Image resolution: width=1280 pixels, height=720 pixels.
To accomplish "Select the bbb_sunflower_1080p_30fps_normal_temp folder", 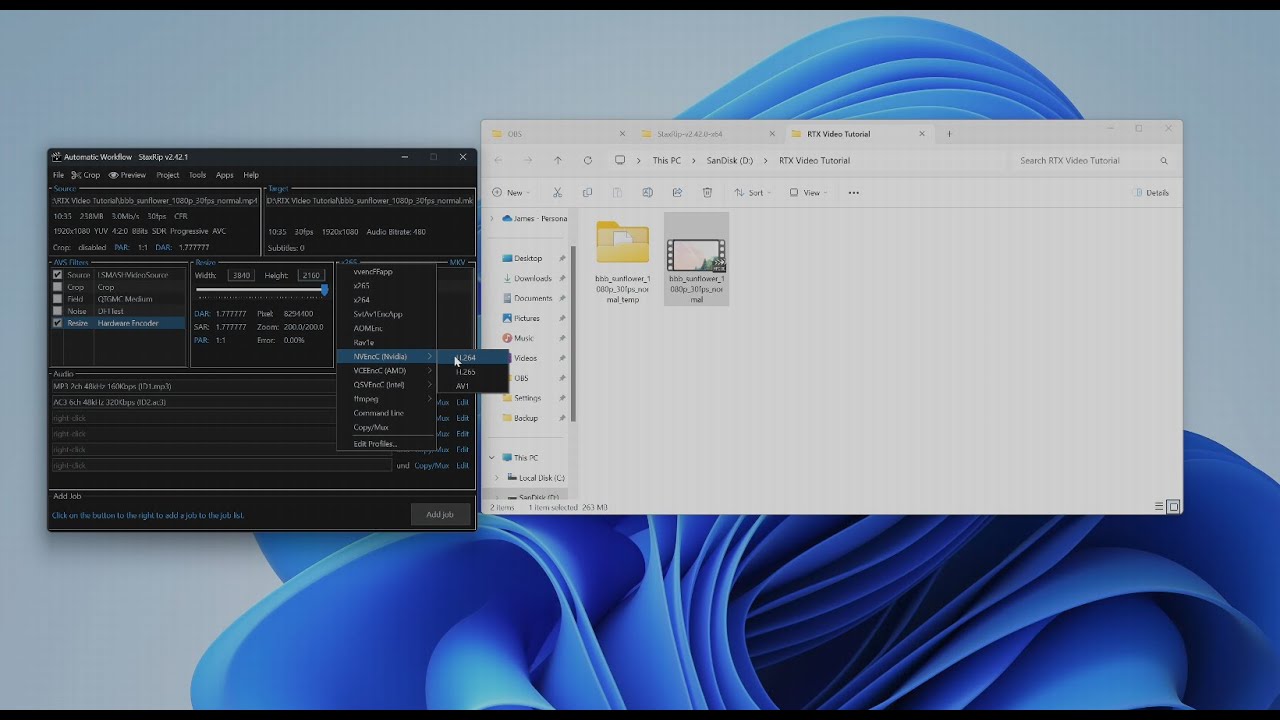I will 622,260.
